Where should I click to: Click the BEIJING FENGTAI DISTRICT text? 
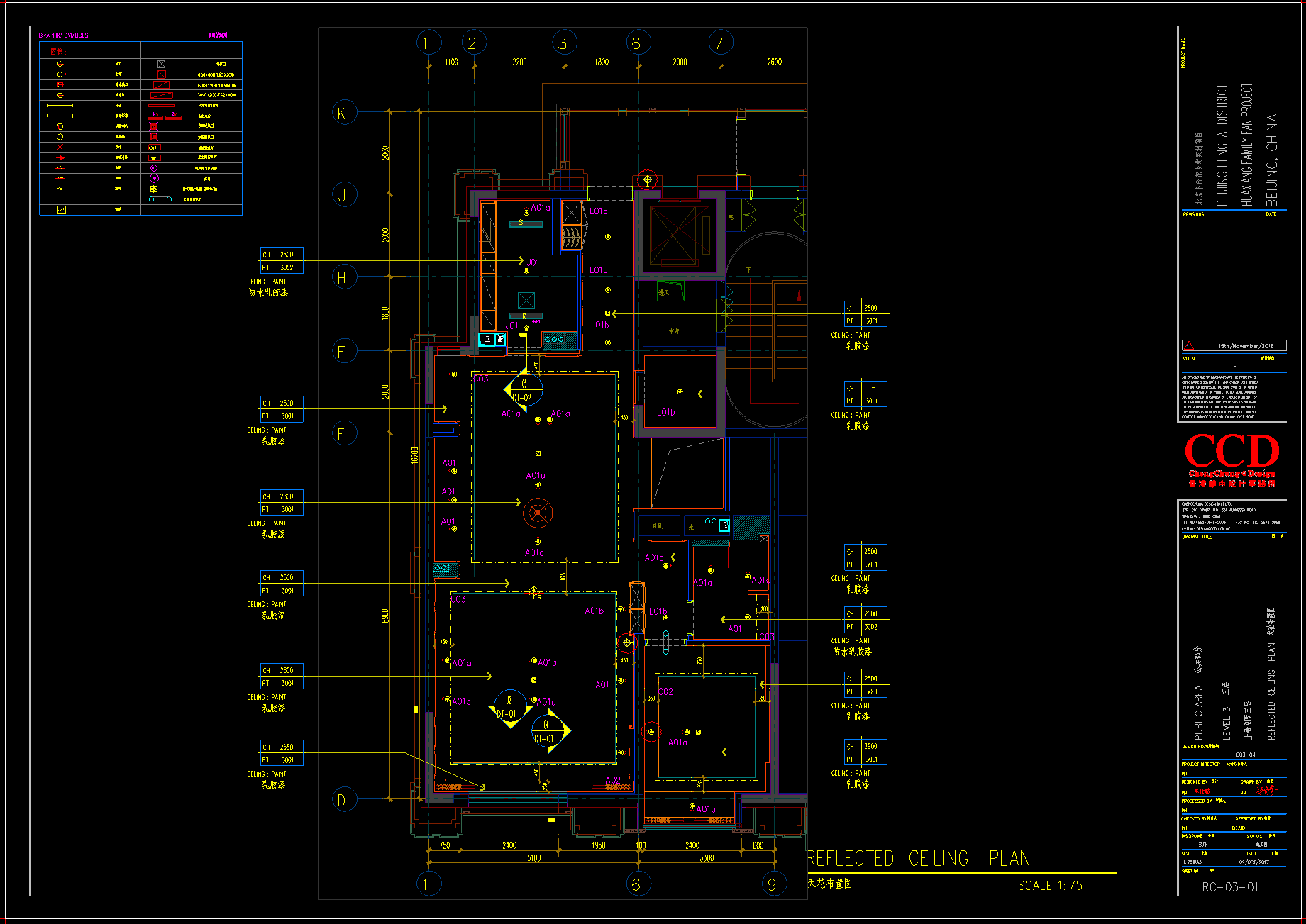(1222, 145)
